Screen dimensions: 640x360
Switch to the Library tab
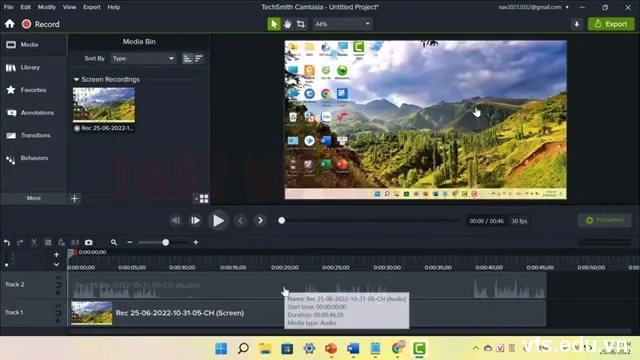[x=33, y=67]
